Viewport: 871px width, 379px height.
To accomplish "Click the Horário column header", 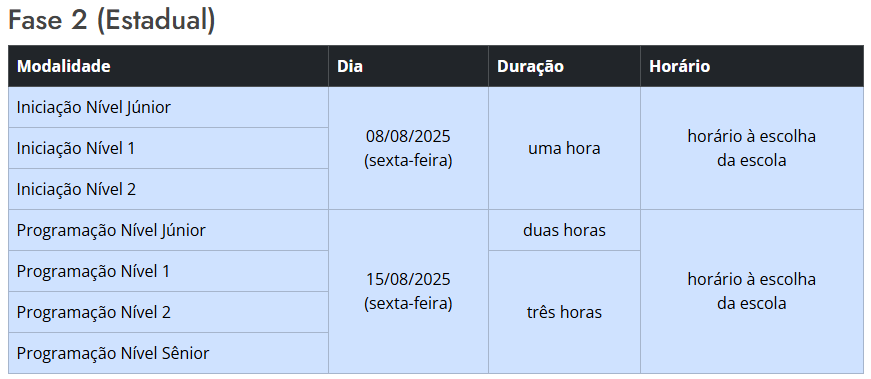I will (x=752, y=66).
